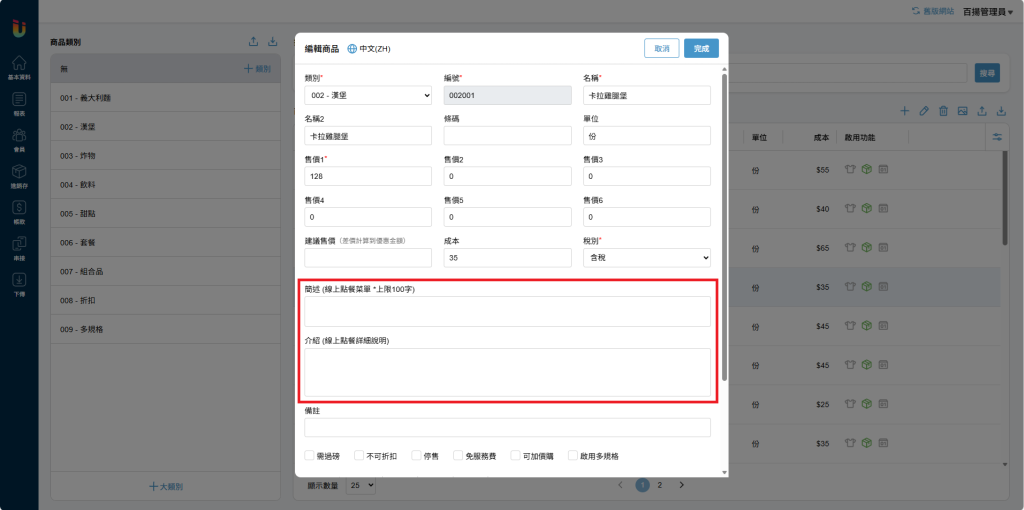Click the image icon in product toolbar
The height and width of the screenshot is (510, 1024).
[962, 111]
